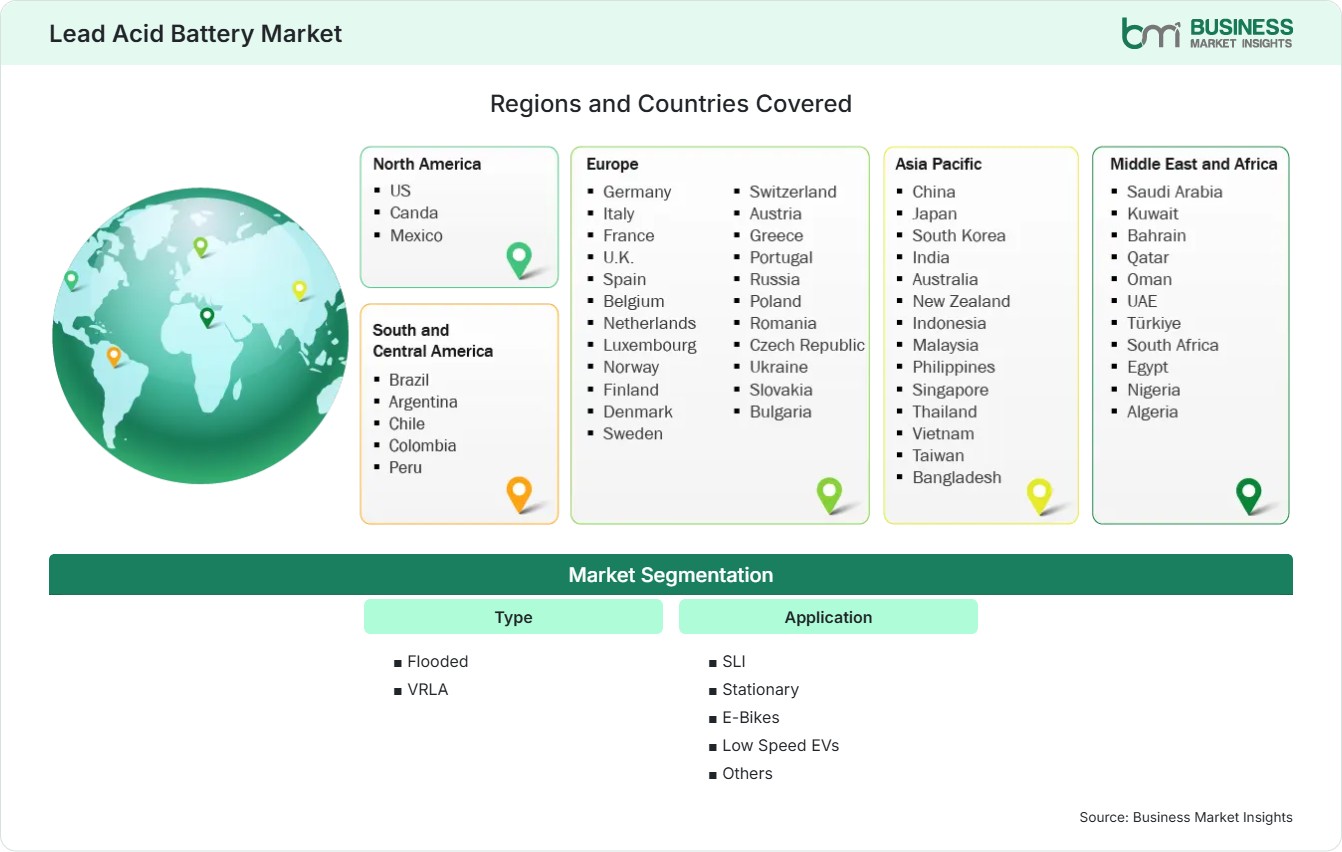The width and height of the screenshot is (1342, 852).
Task: Click the Lead Acid Battery Market title
Action: pos(196,34)
